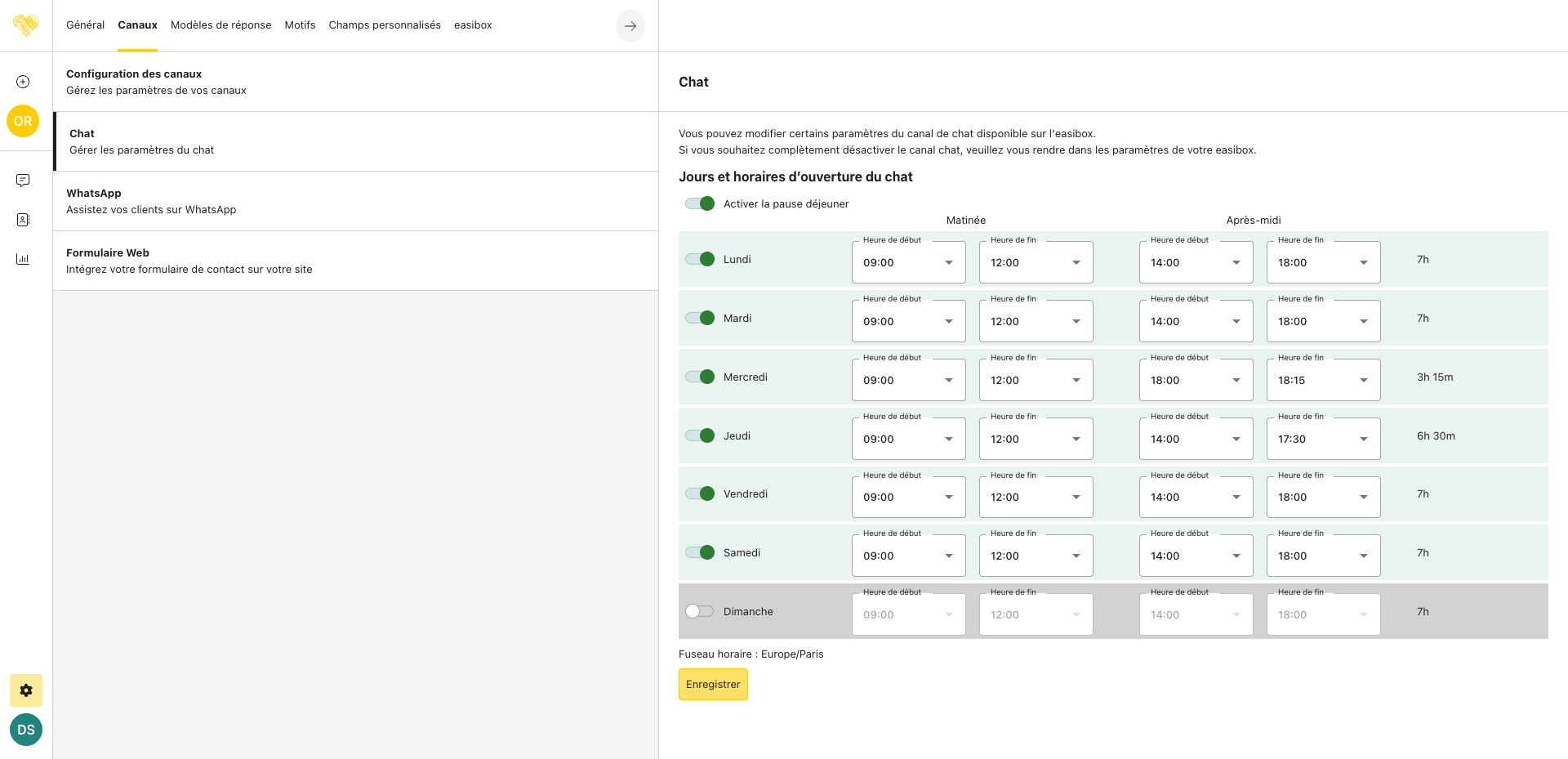This screenshot has height=759, width=1568.
Task: Open the contacts icon in sidebar
Action: (23, 220)
